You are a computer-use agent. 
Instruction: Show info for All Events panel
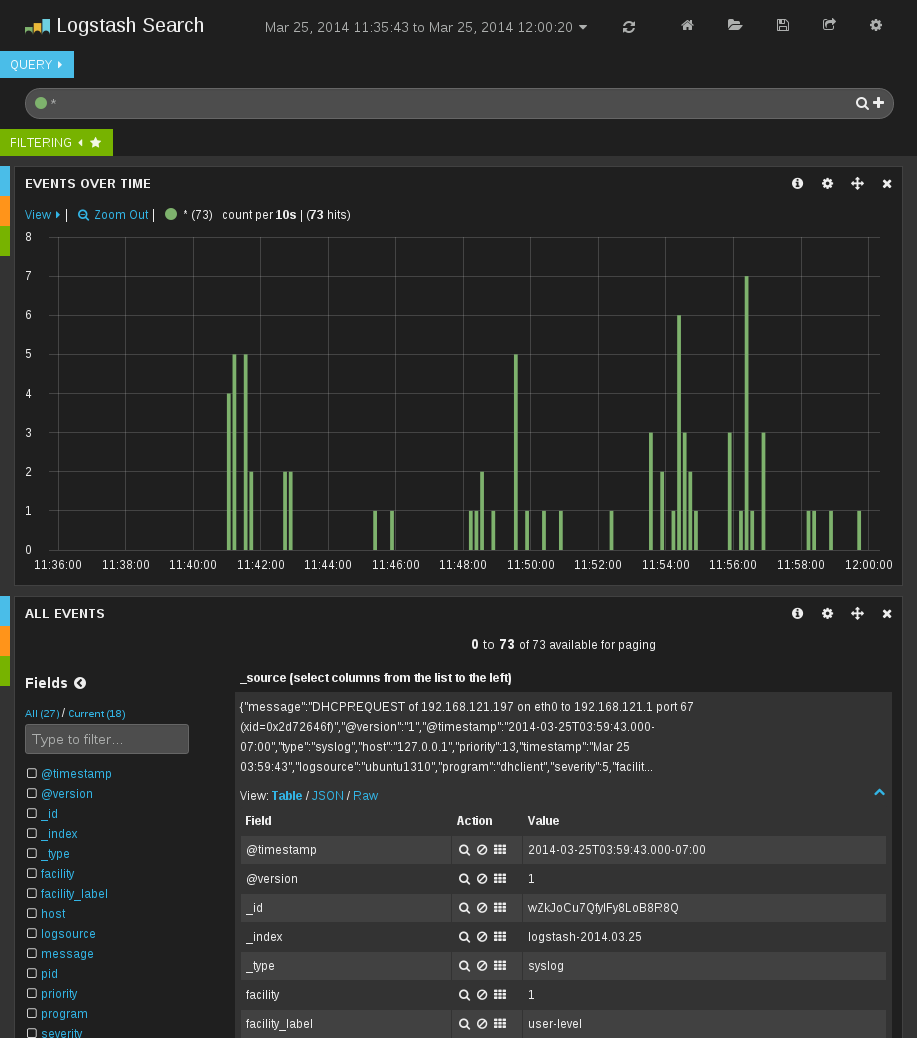(x=797, y=613)
